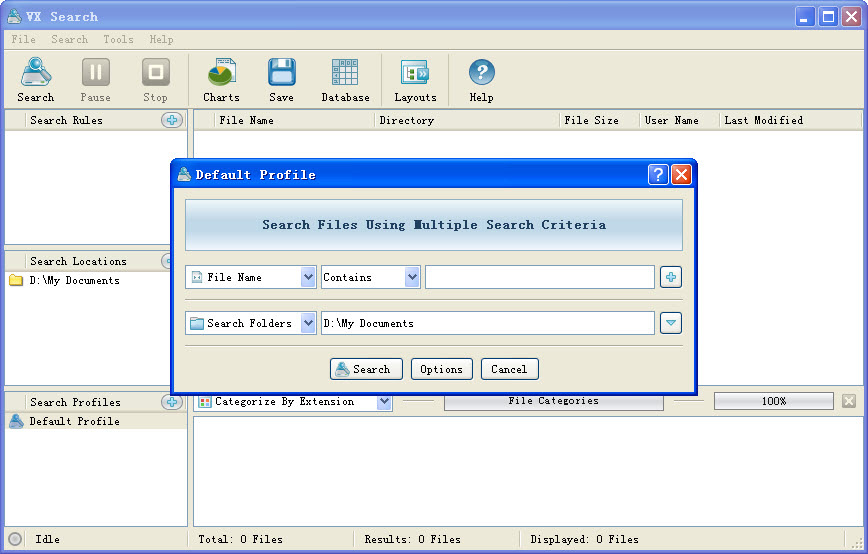This screenshot has height=554, width=868.
Task: Open the File menu
Action: pyautogui.click(x=23, y=40)
